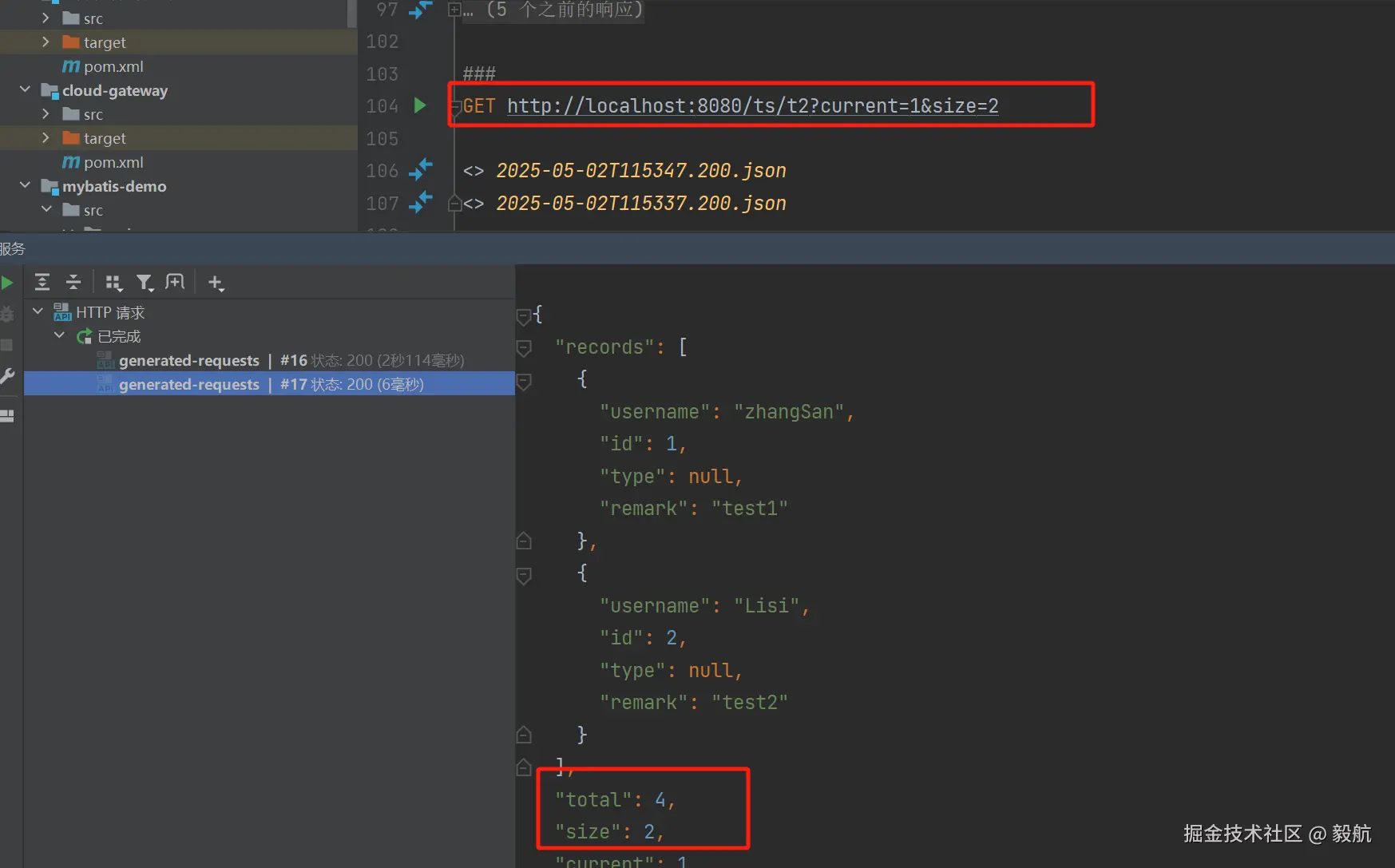Collapse the HTTP 请求 tree node

[38, 311]
